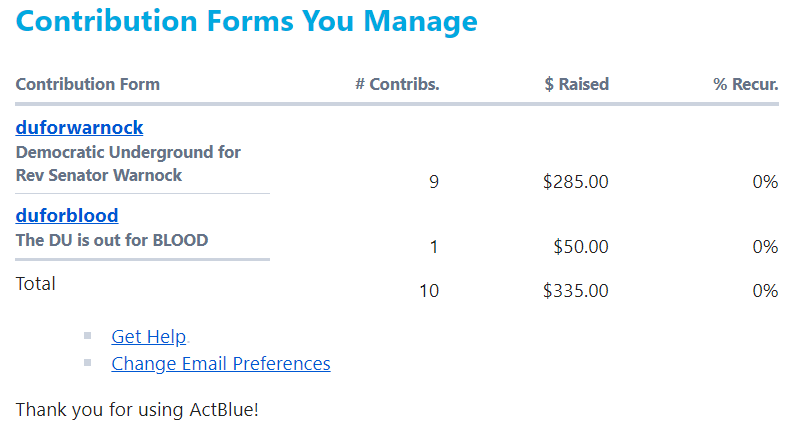Click the Get Help link
799x428 pixels.
point(149,337)
